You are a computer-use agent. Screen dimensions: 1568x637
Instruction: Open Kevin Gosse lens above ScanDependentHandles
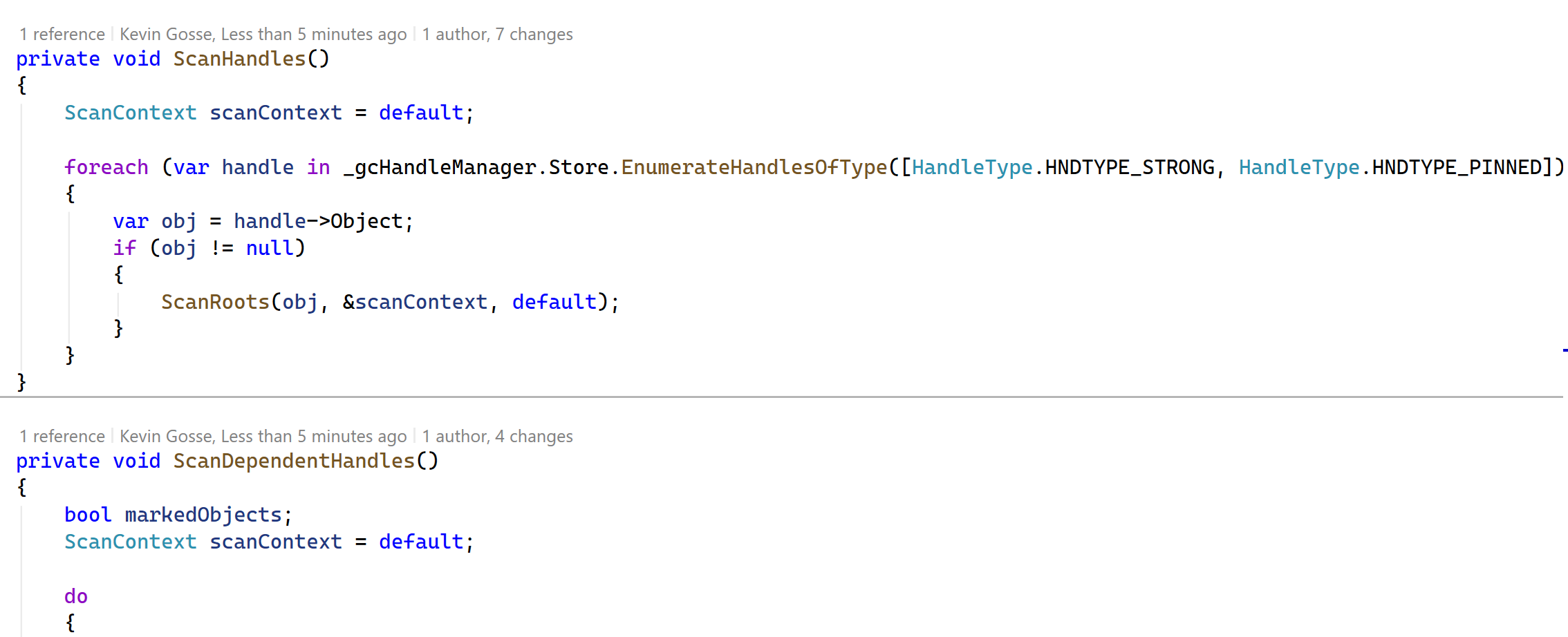click(263, 437)
